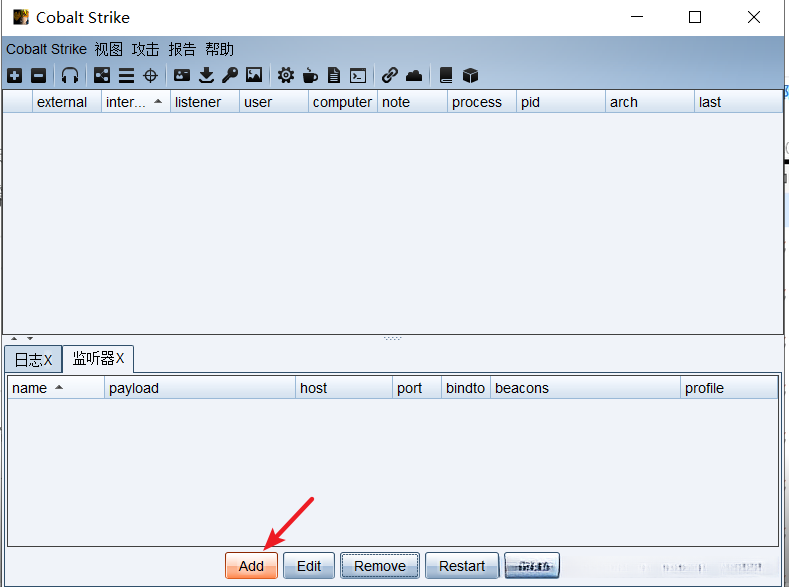Open the 视图 menu
Viewport: 789px width, 587px height.
pos(109,49)
